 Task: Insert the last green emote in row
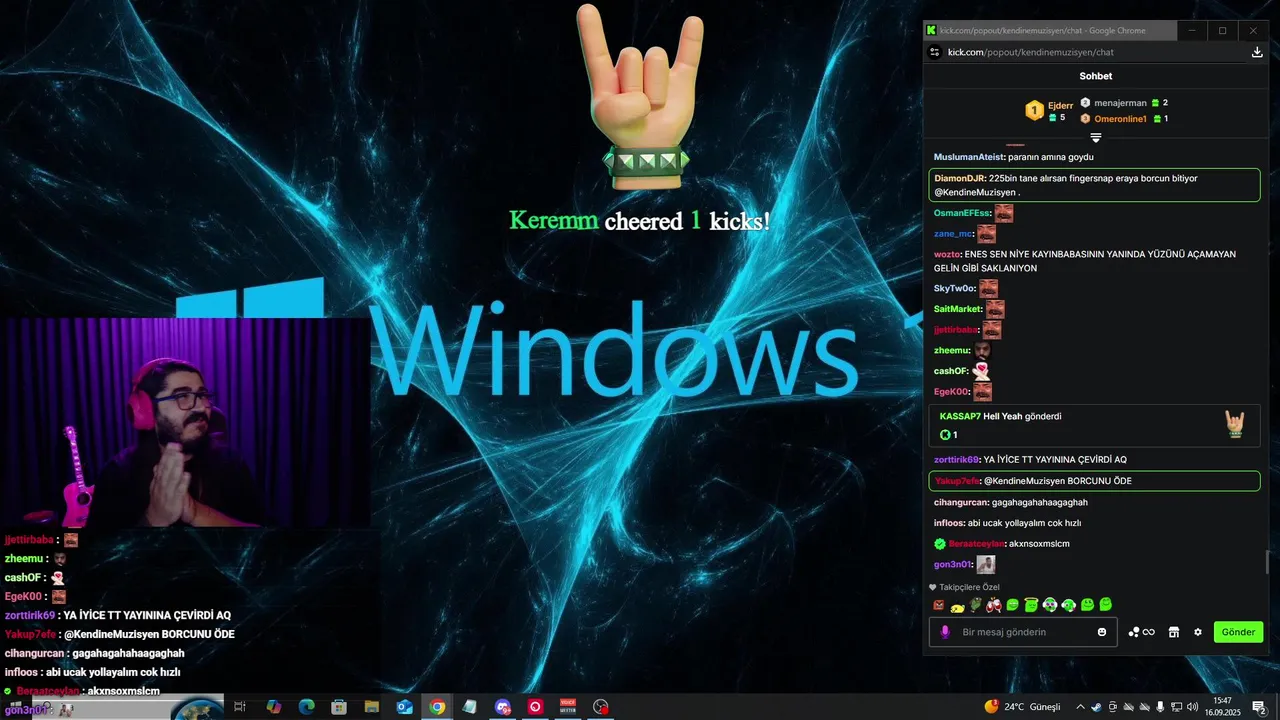click(x=1105, y=605)
